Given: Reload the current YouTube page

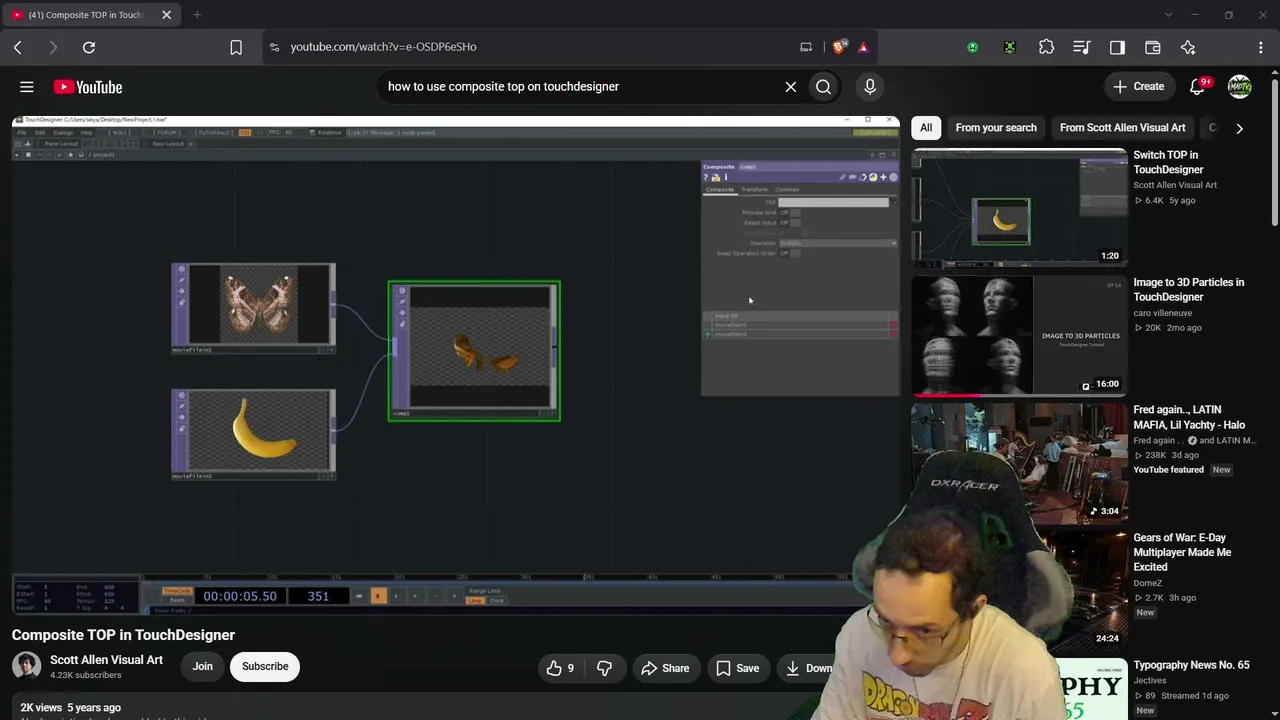Looking at the screenshot, I should [x=89, y=47].
